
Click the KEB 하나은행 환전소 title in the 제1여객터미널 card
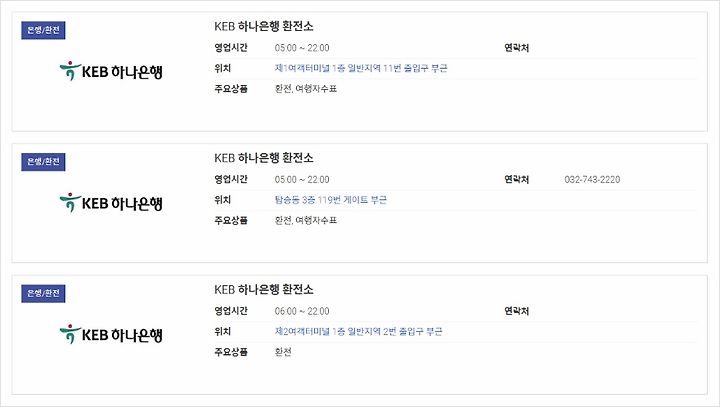coord(264,26)
